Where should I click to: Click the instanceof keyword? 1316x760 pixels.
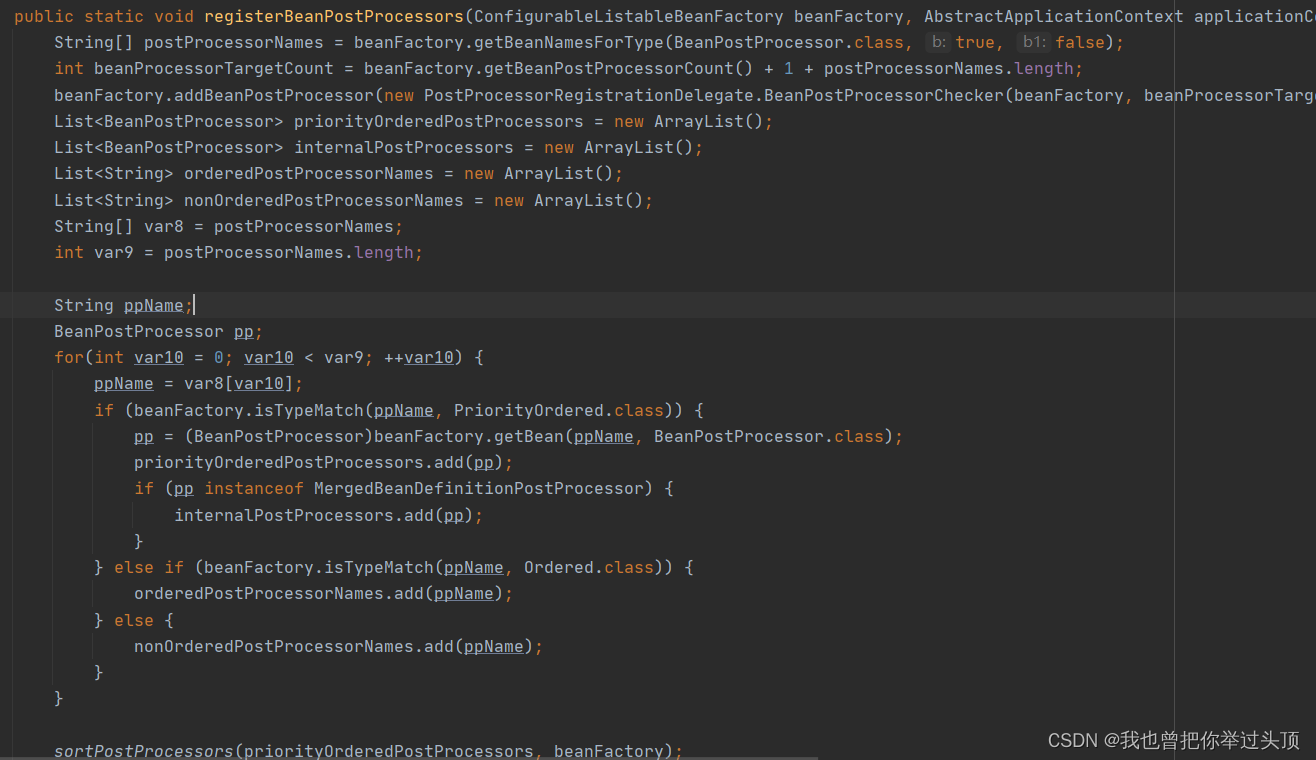254,488
